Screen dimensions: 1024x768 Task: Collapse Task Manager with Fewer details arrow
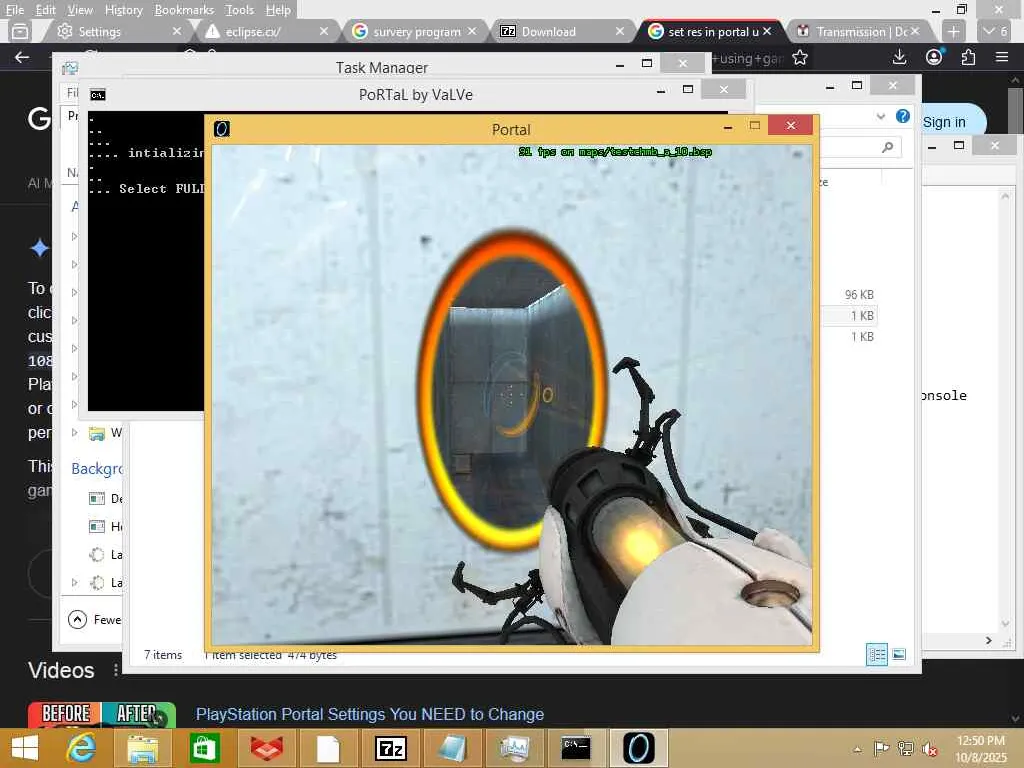(77, 619)
